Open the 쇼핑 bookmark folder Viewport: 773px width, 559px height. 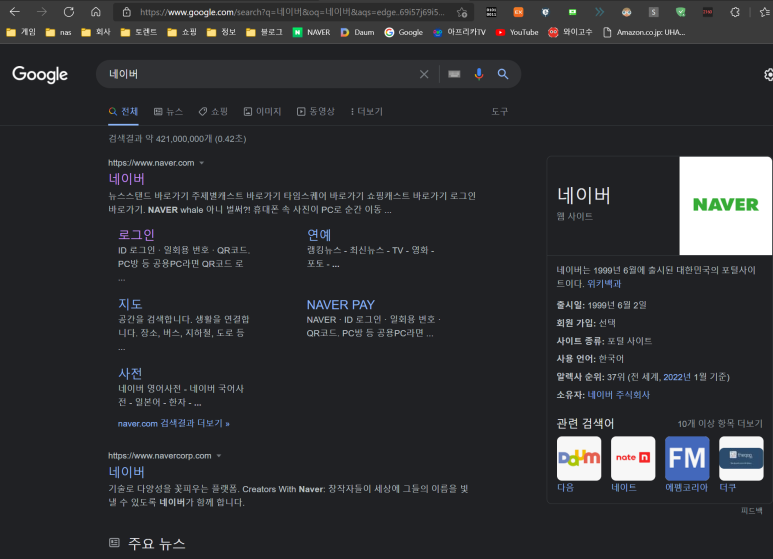[x=182, y=32]
